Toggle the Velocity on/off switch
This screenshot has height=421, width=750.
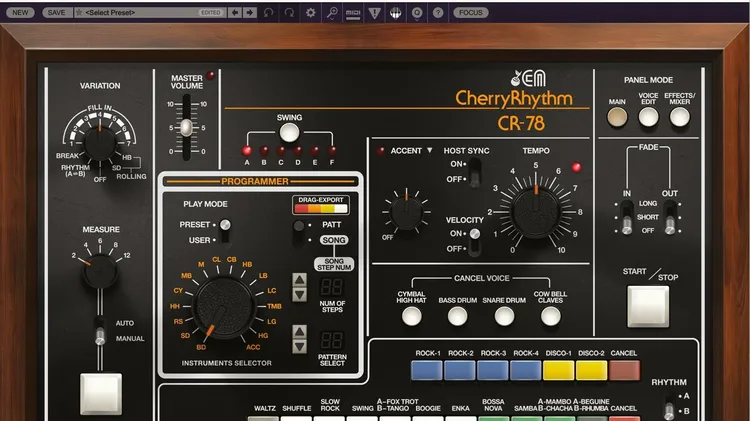[x=474, y=241]
